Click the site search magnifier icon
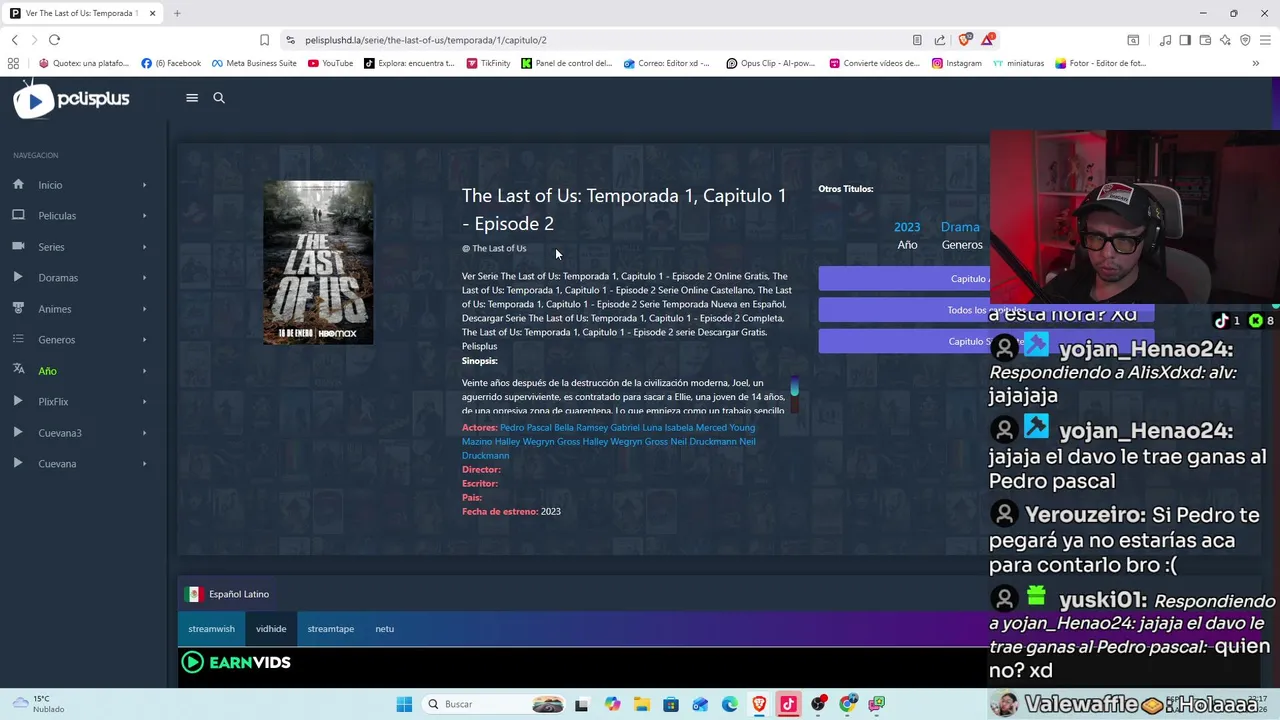Viewport: 1280px width, 720px height. [x=219, y=98]
